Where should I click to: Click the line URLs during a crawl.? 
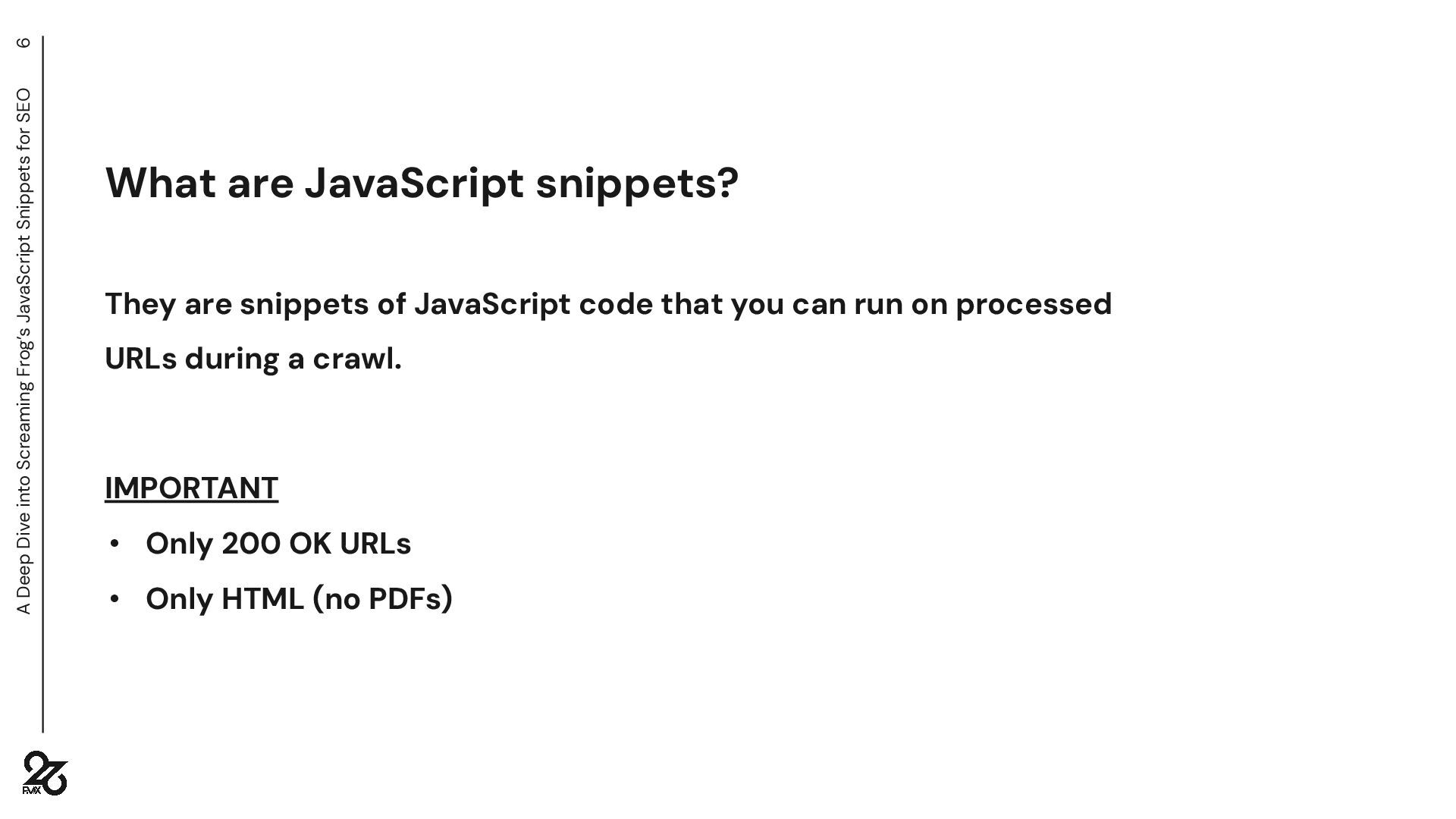click(x=253, y=359)
